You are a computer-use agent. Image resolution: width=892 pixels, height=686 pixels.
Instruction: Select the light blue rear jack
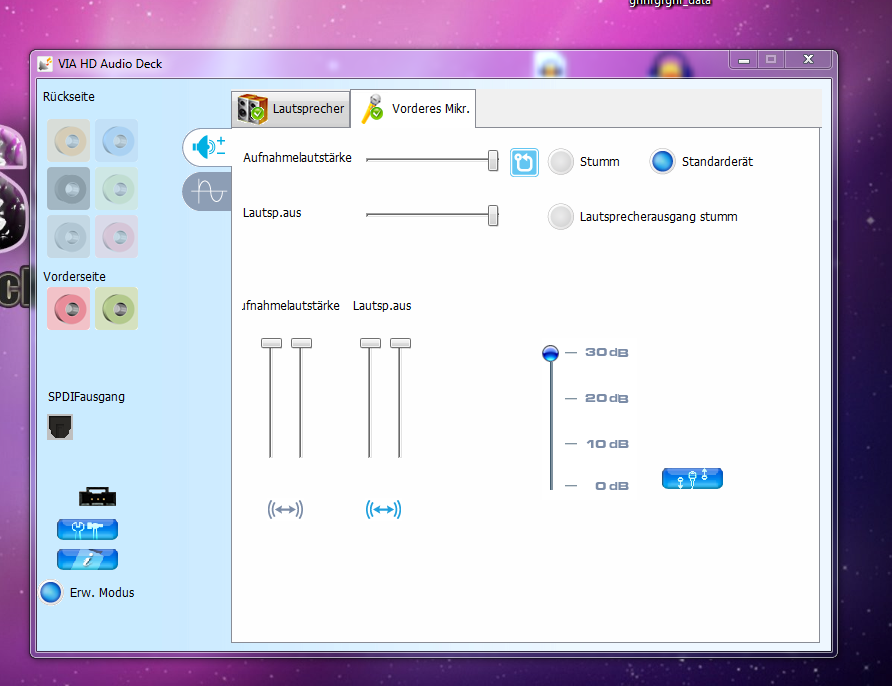click(117, 140)
